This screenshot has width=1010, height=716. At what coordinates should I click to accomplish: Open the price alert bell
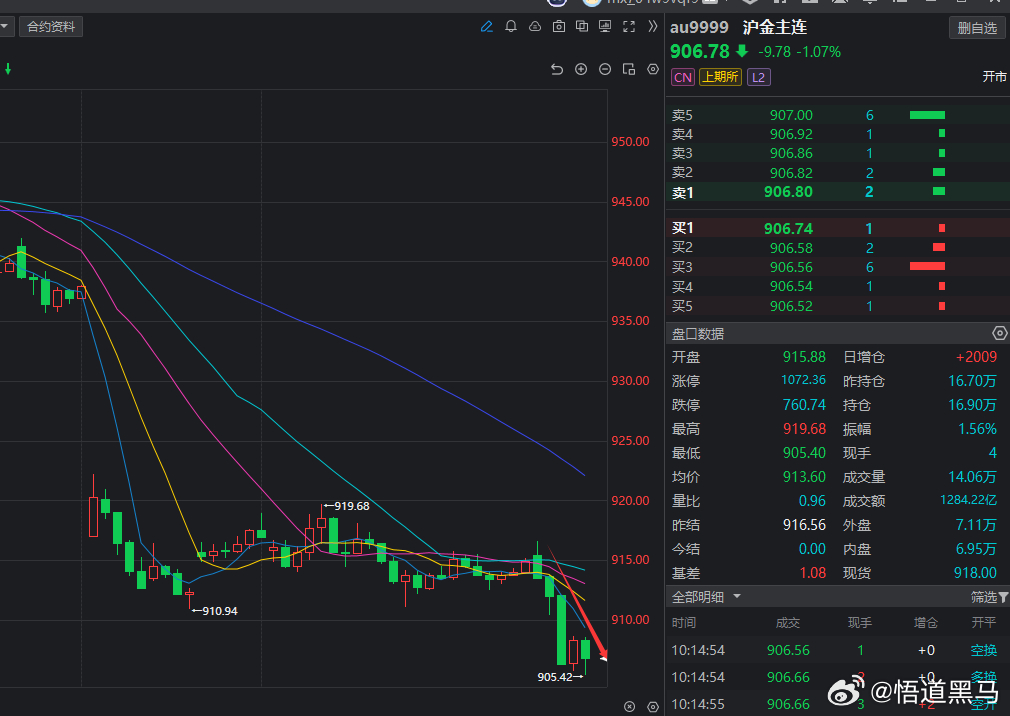511,26
